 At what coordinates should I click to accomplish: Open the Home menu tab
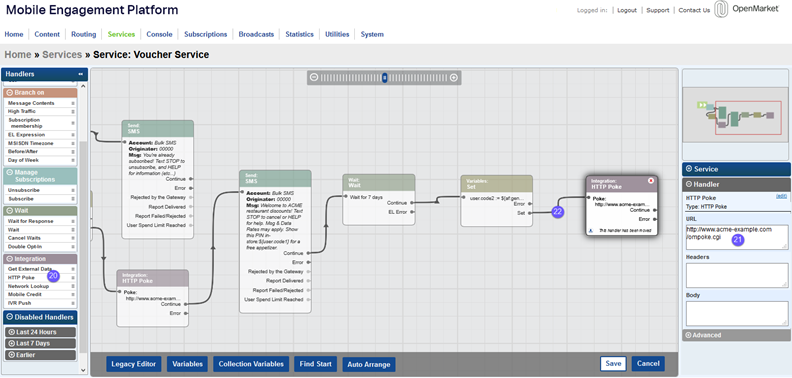pyautogui.click(x=14, y=34)
